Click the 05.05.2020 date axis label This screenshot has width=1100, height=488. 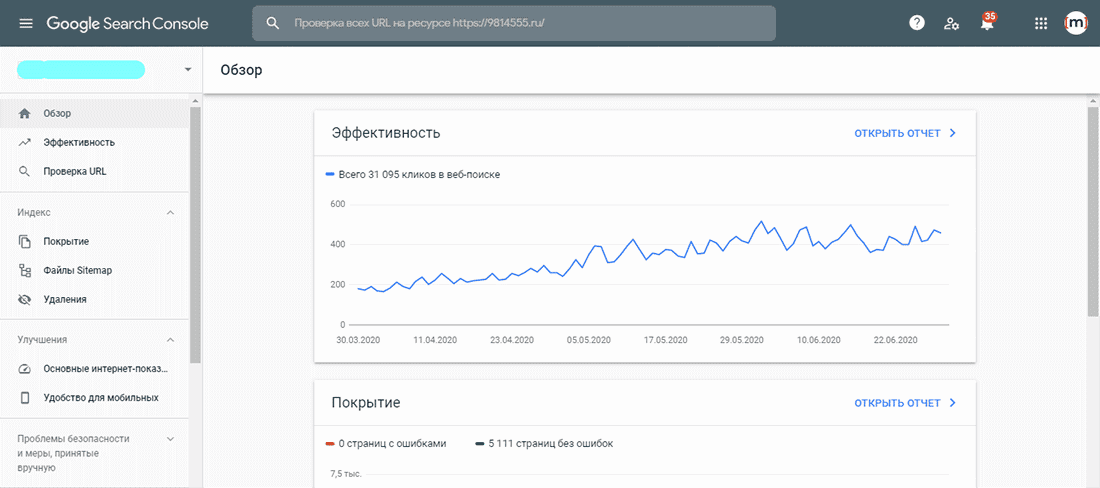coord(589,340)
